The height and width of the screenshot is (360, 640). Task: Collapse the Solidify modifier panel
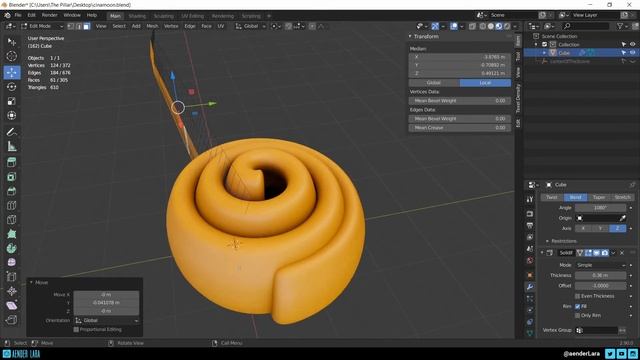coord(542,253)
